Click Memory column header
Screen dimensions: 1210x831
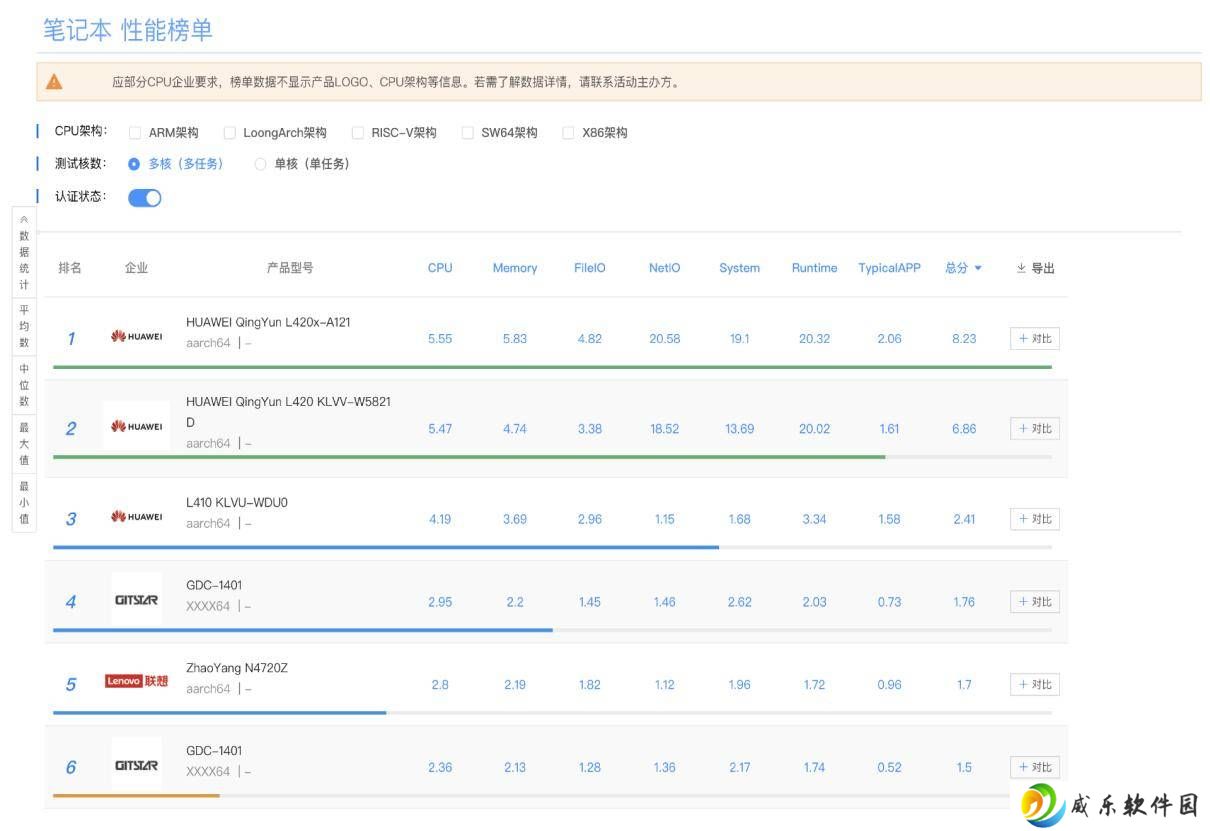(515, 268)
